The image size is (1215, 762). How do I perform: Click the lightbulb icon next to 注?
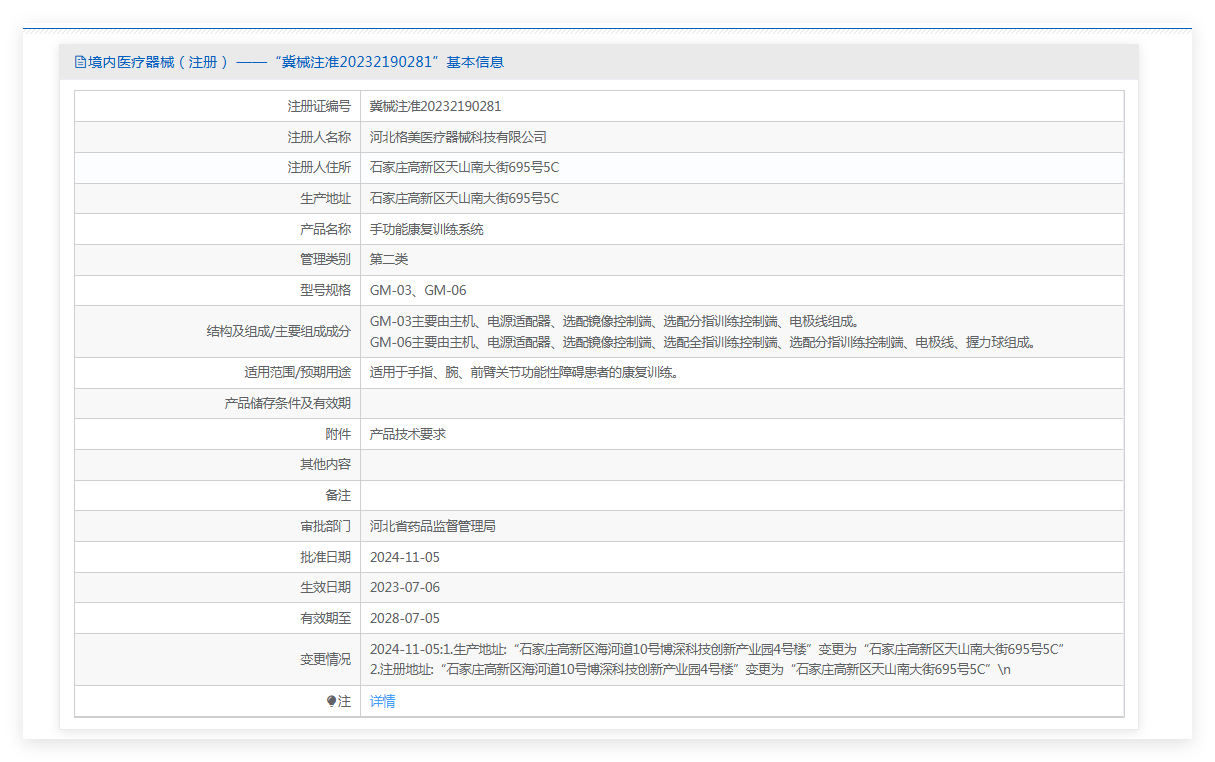click(332, 702)
